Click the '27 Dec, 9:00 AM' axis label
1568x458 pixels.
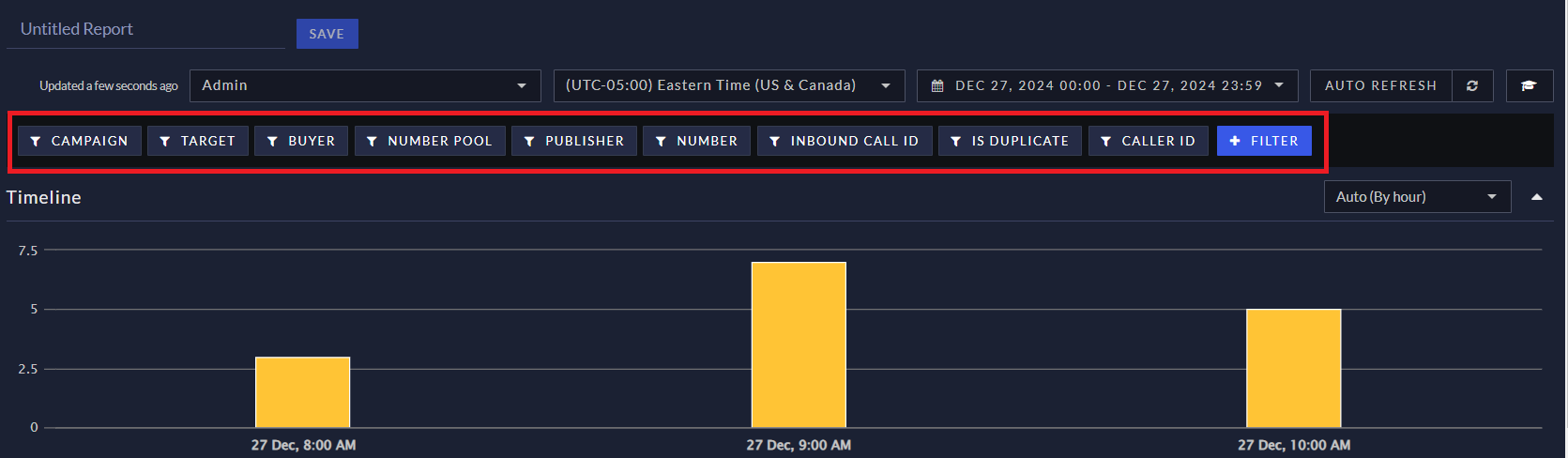click(799, 445)
